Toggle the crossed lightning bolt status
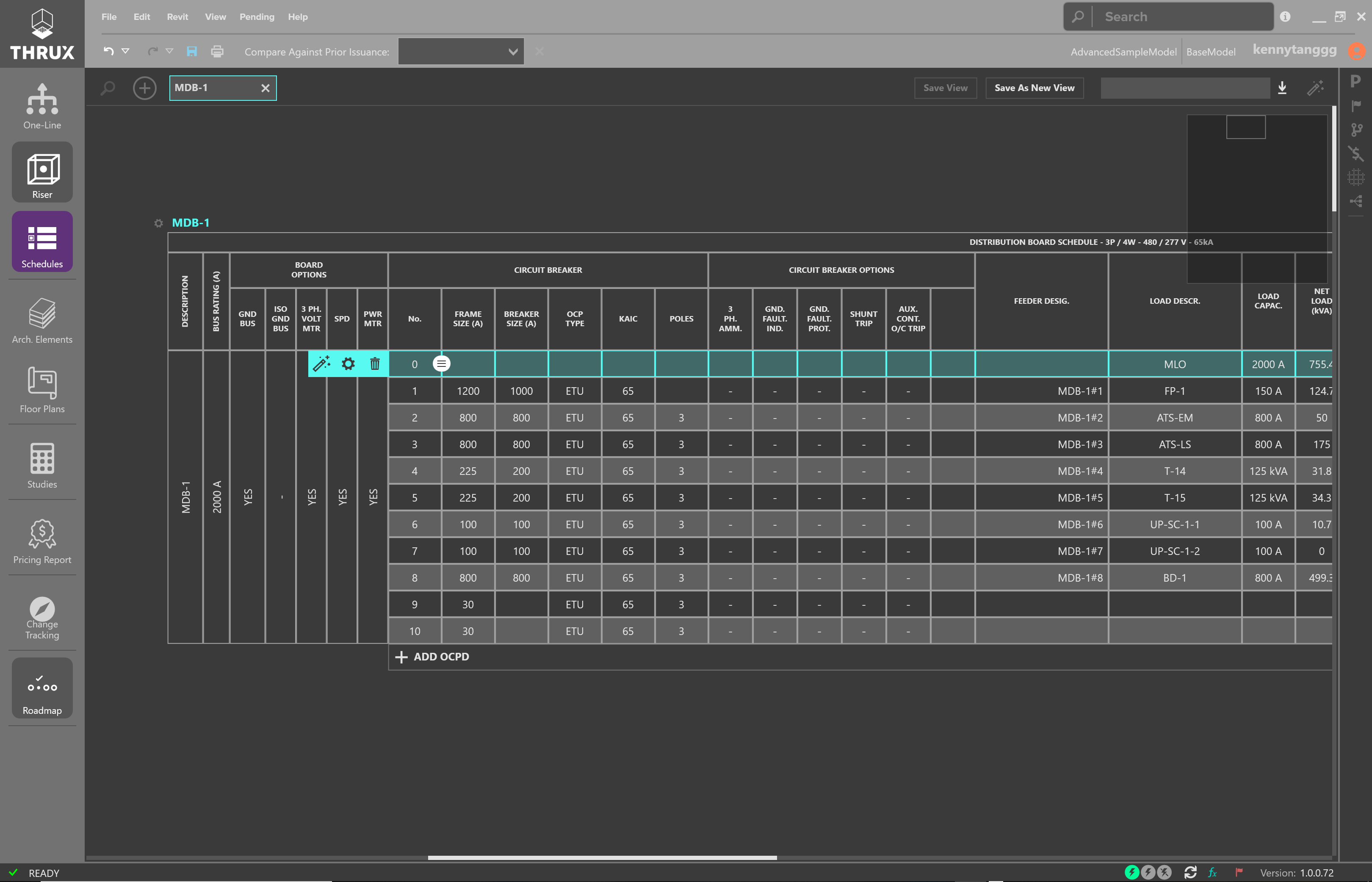Viewport: 1372px width, 882px height. [x=1164, y=872]
